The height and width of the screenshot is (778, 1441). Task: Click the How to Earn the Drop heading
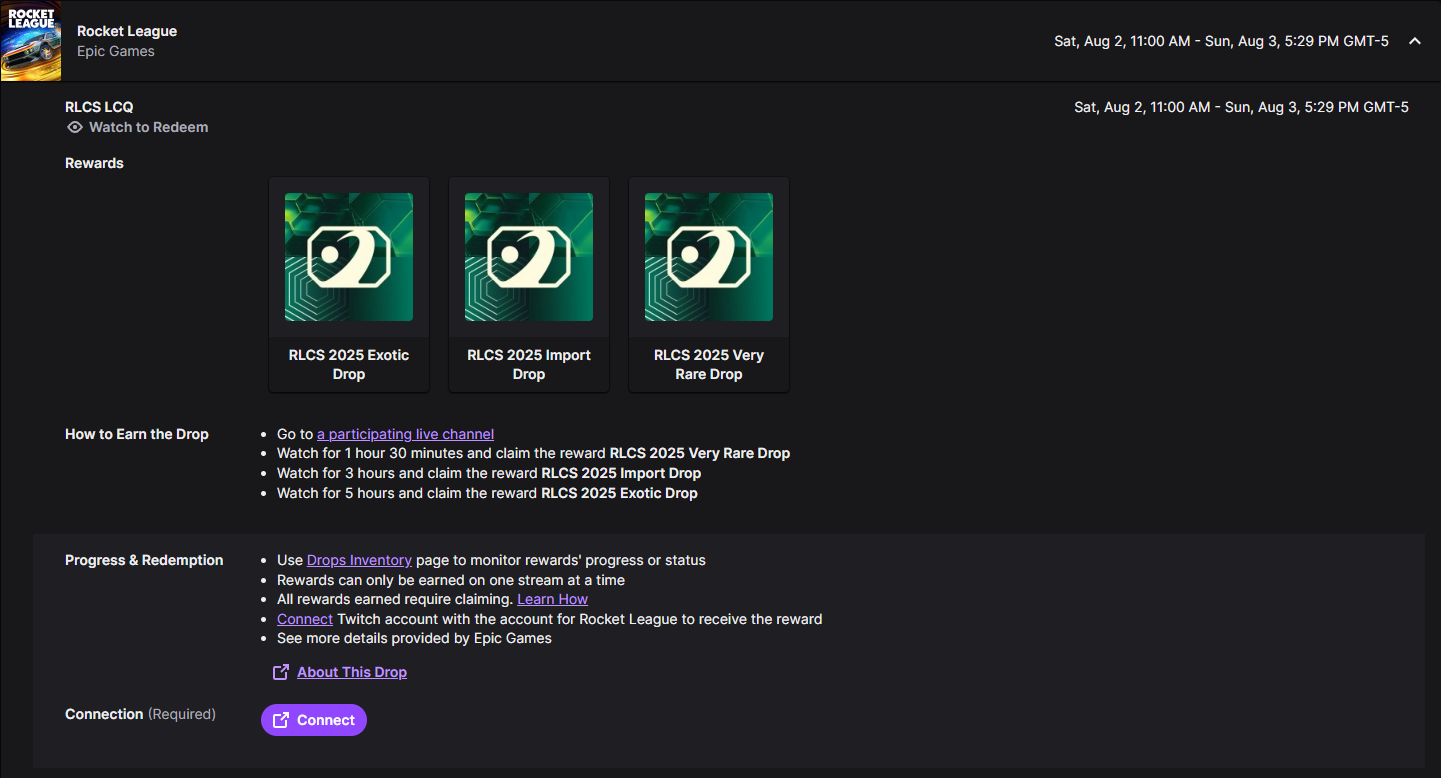[x=137, y=434]
